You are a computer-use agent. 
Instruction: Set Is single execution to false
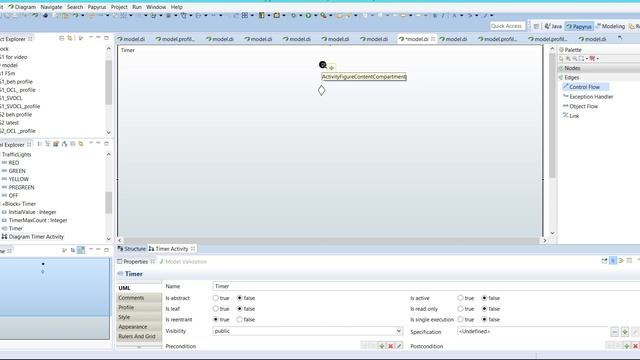coord(484,320)
